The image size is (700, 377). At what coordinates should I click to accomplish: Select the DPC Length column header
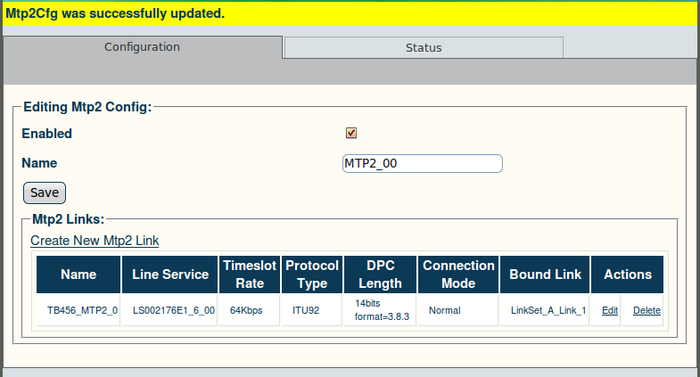(x=380, y=274)
